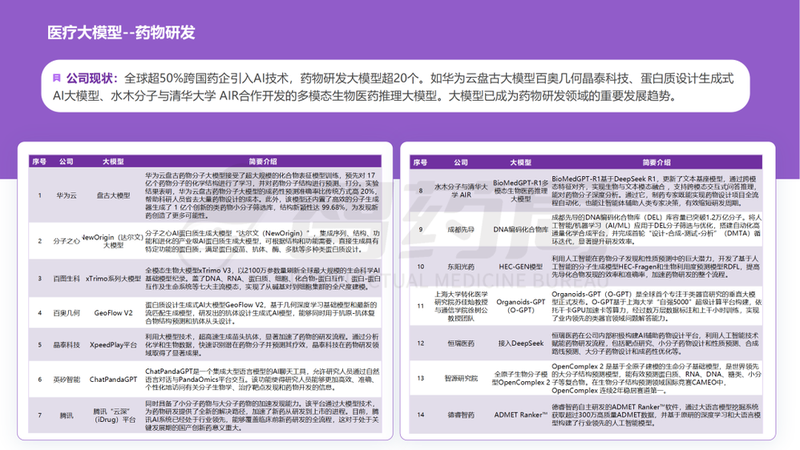Screen dimensions: 800x450
Task: Select the model cell 接入DeepSeek
Action: [x=520, y=343]
